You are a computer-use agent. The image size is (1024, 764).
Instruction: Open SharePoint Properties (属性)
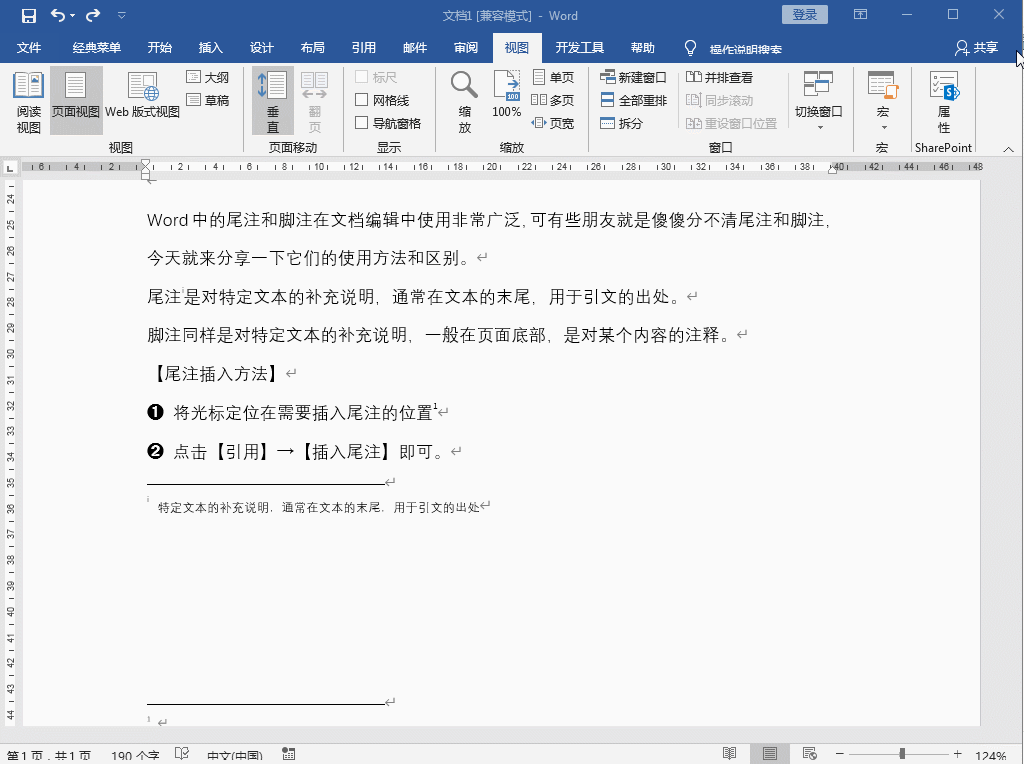944,102
